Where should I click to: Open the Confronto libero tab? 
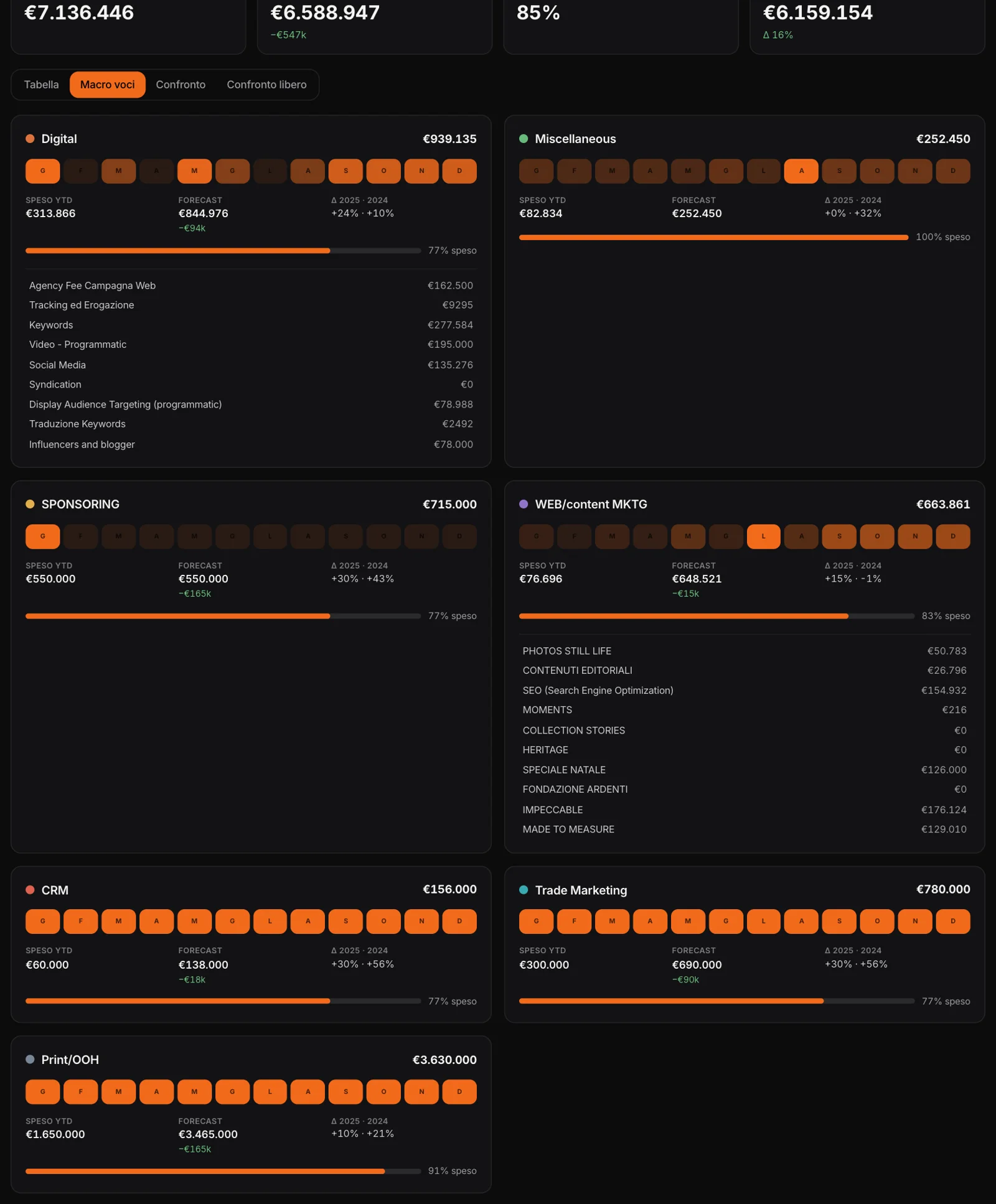tap(266, 85)
